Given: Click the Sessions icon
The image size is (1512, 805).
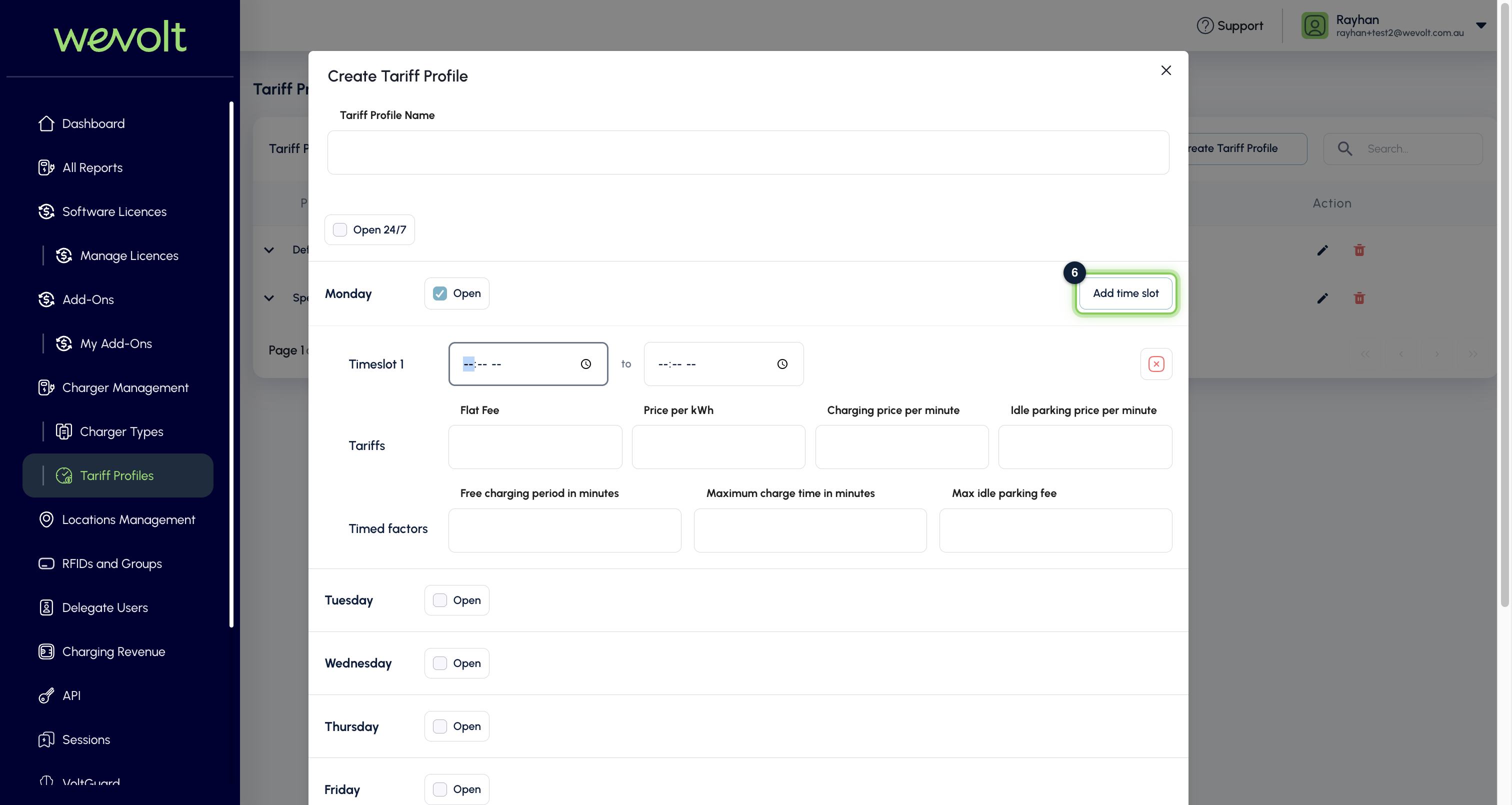Looking at the screenshot, I should [46, 740].
